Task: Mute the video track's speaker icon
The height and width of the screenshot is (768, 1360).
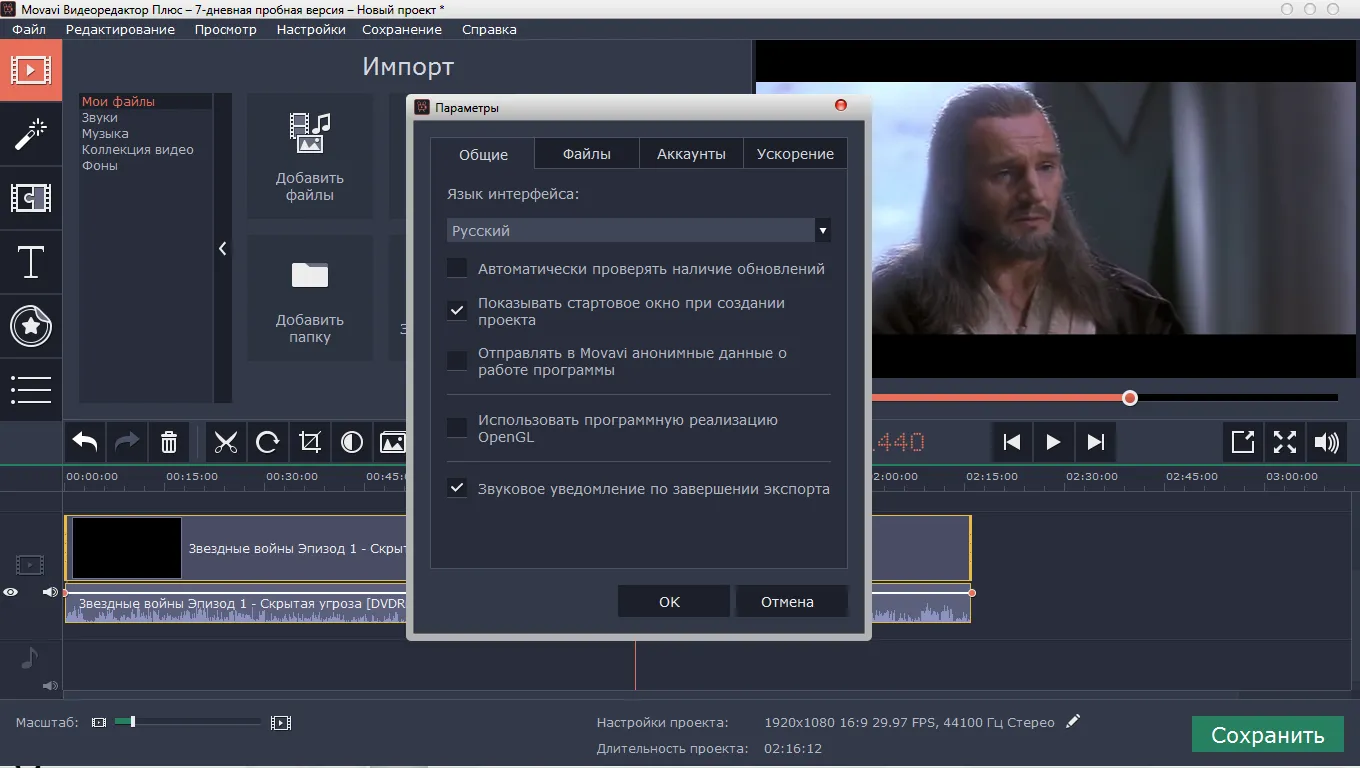Action: click(50, 592)
